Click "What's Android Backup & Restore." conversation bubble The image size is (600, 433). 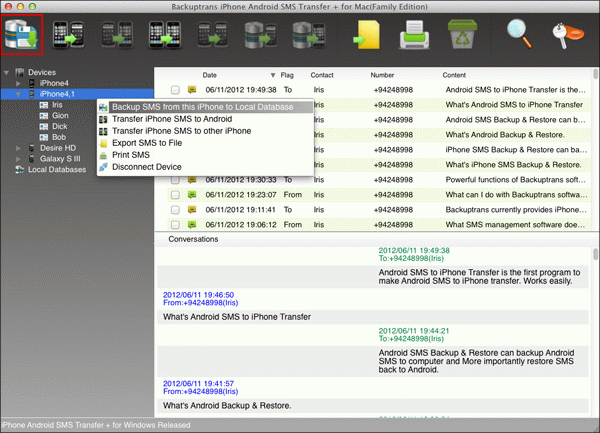point(373,405)
